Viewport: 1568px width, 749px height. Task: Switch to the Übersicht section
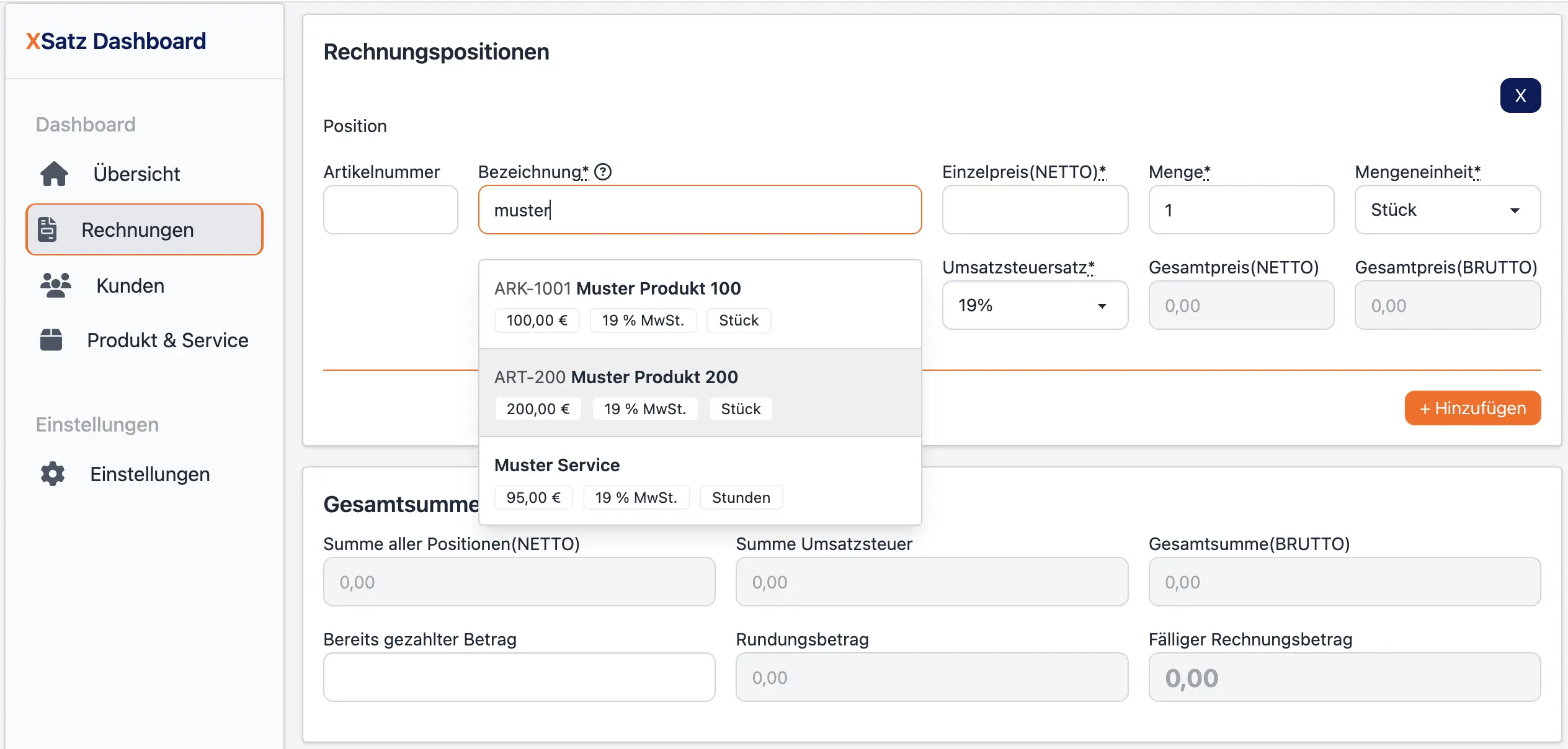pos(137,174)
